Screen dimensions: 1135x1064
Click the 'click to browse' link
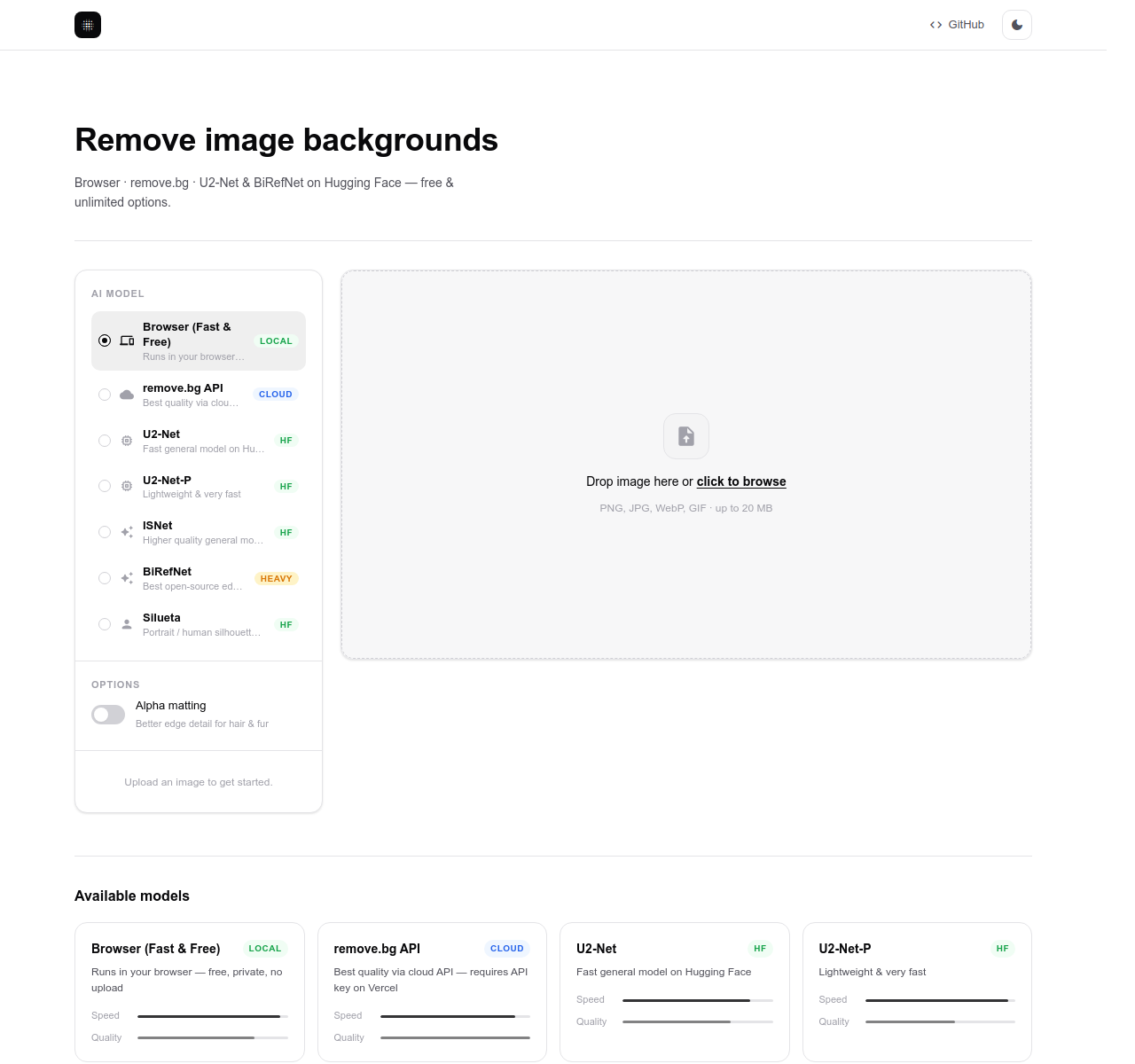point(741,481)
